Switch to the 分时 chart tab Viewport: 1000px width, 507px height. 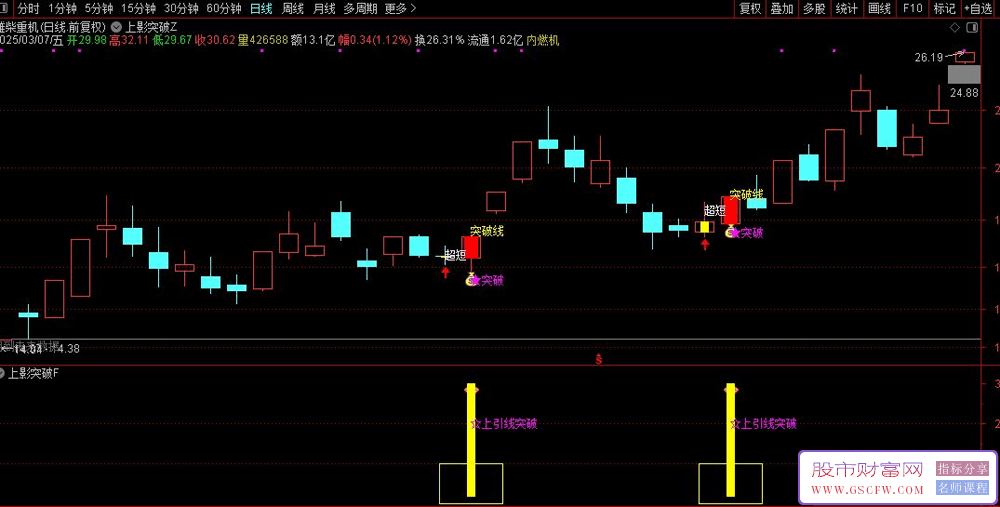(x=28, y=8)
